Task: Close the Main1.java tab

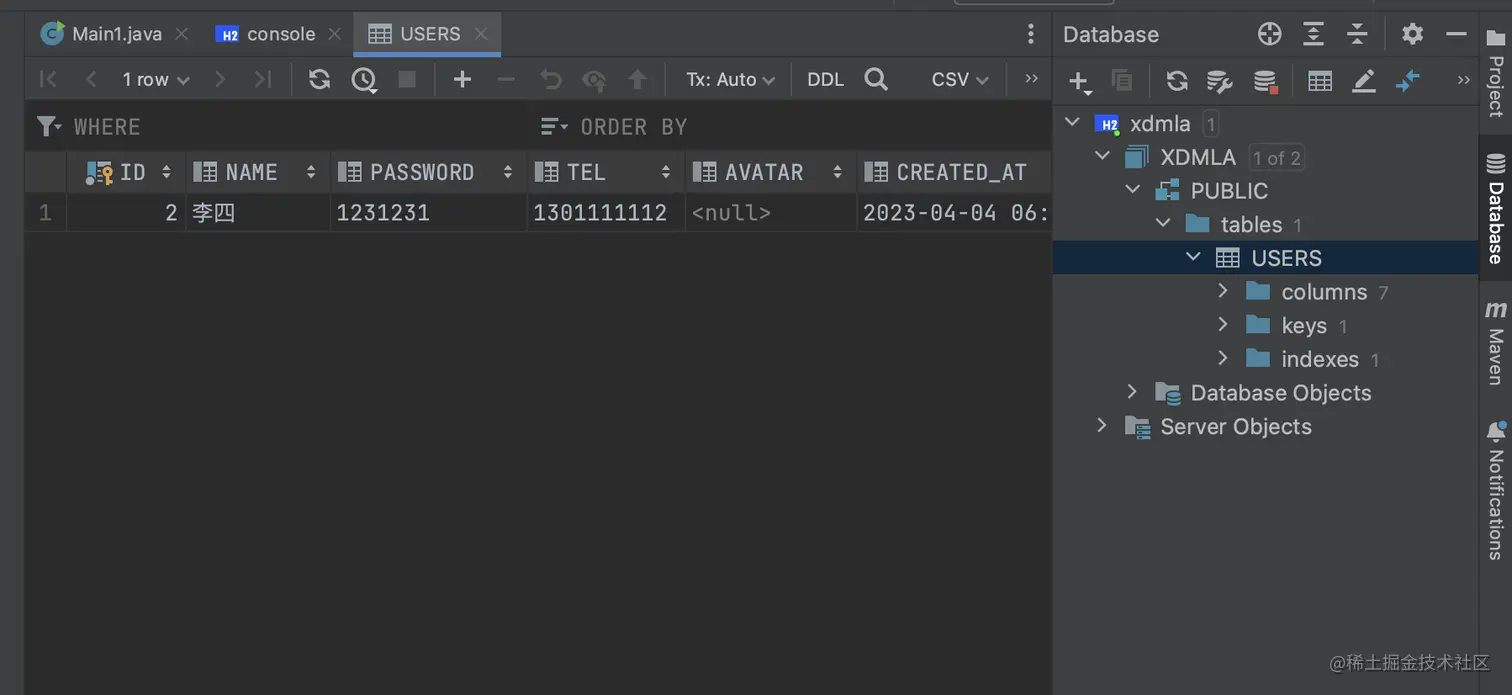Action: tap(181, 34)
